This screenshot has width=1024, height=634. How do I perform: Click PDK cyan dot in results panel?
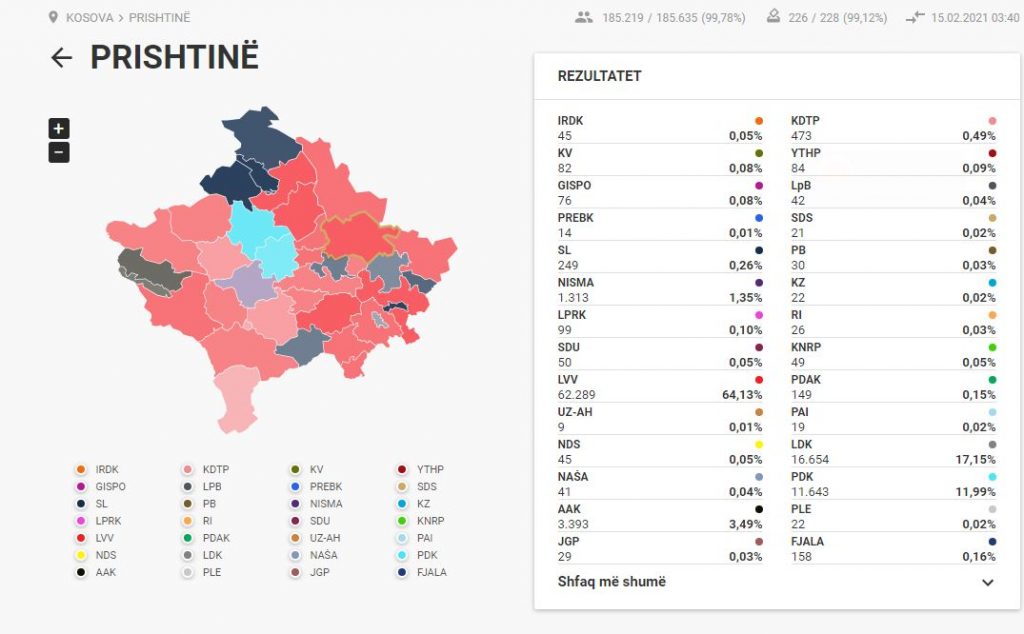(993, 477)
